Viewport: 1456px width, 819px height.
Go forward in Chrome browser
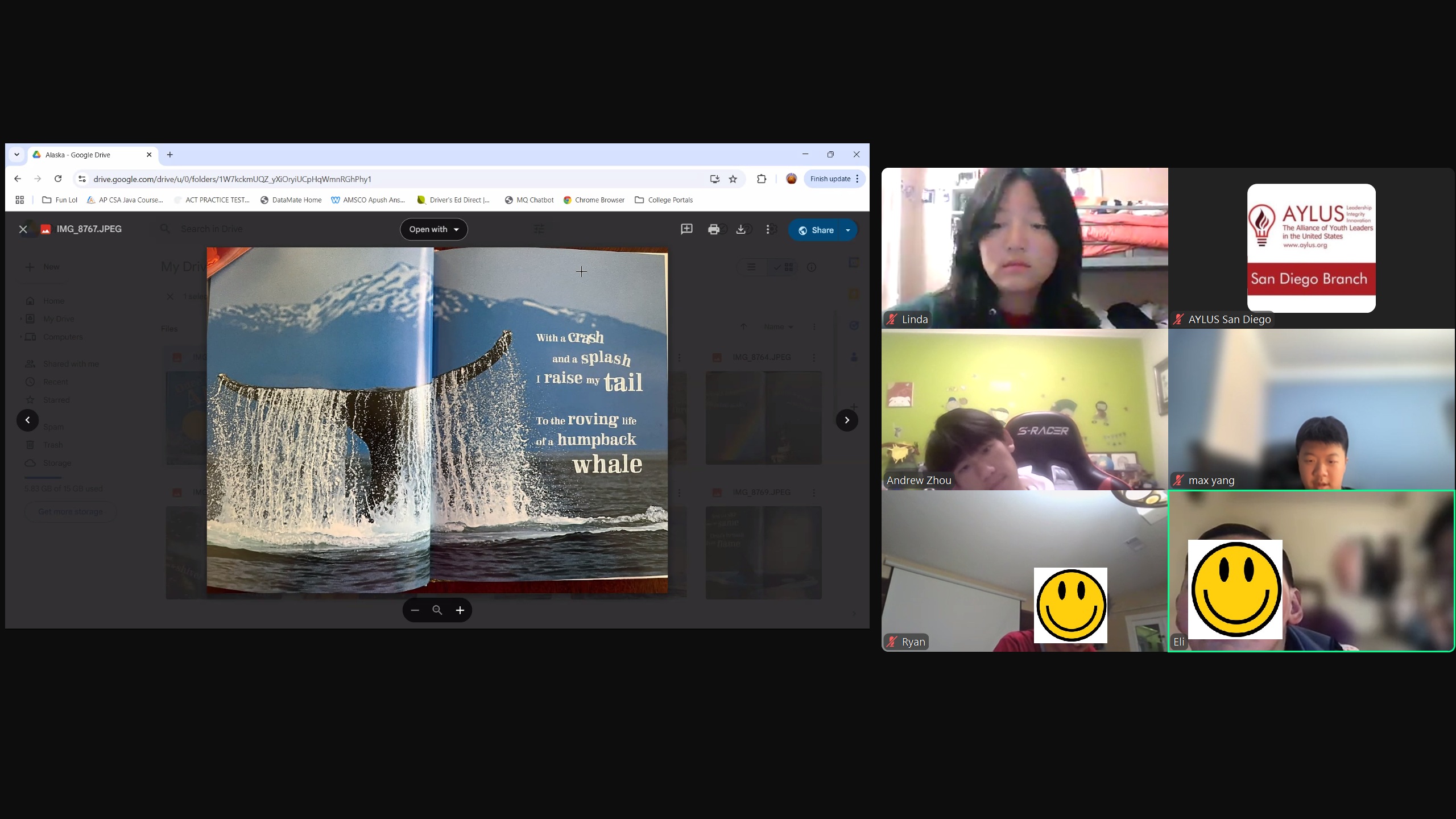tap(38, 179)
